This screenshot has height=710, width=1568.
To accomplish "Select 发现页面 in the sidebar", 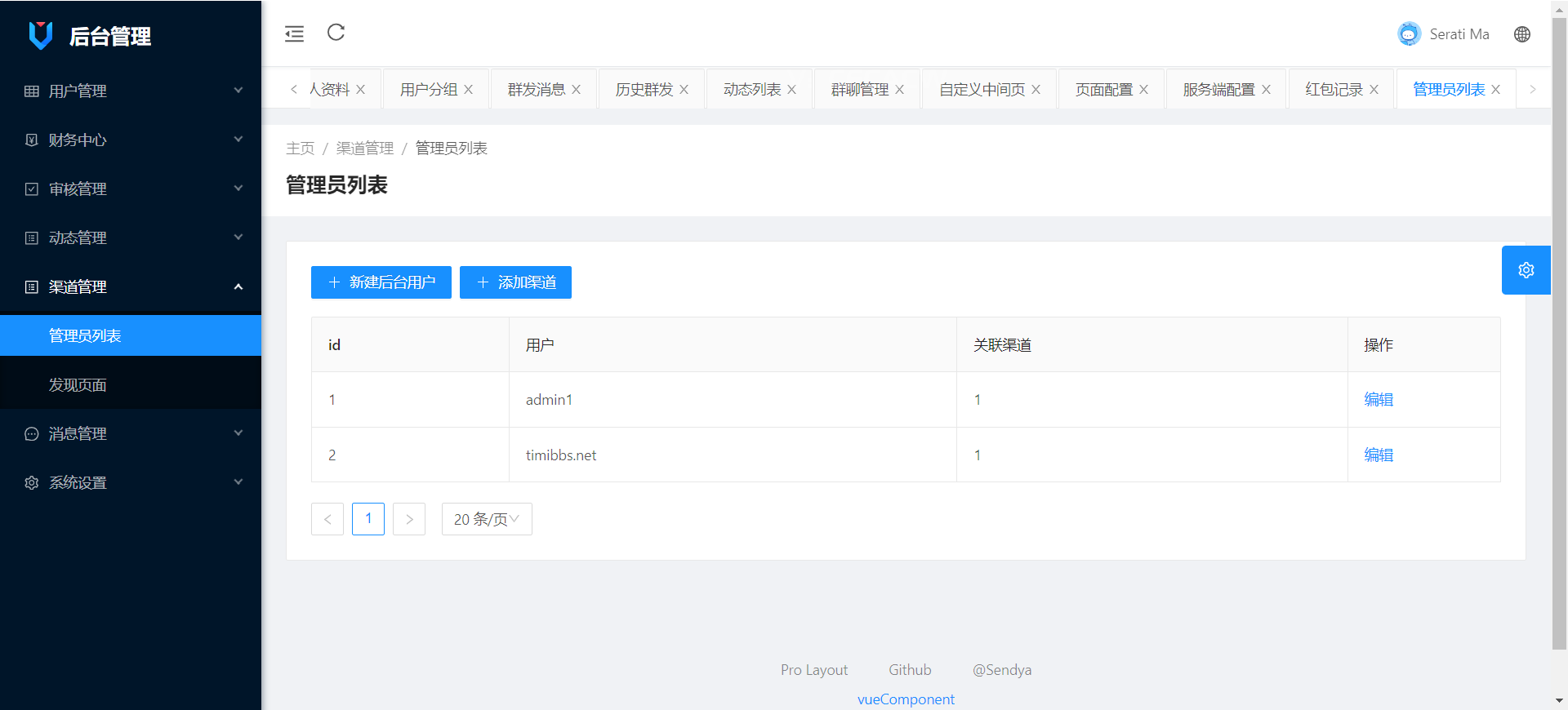I will pos(78,384).
